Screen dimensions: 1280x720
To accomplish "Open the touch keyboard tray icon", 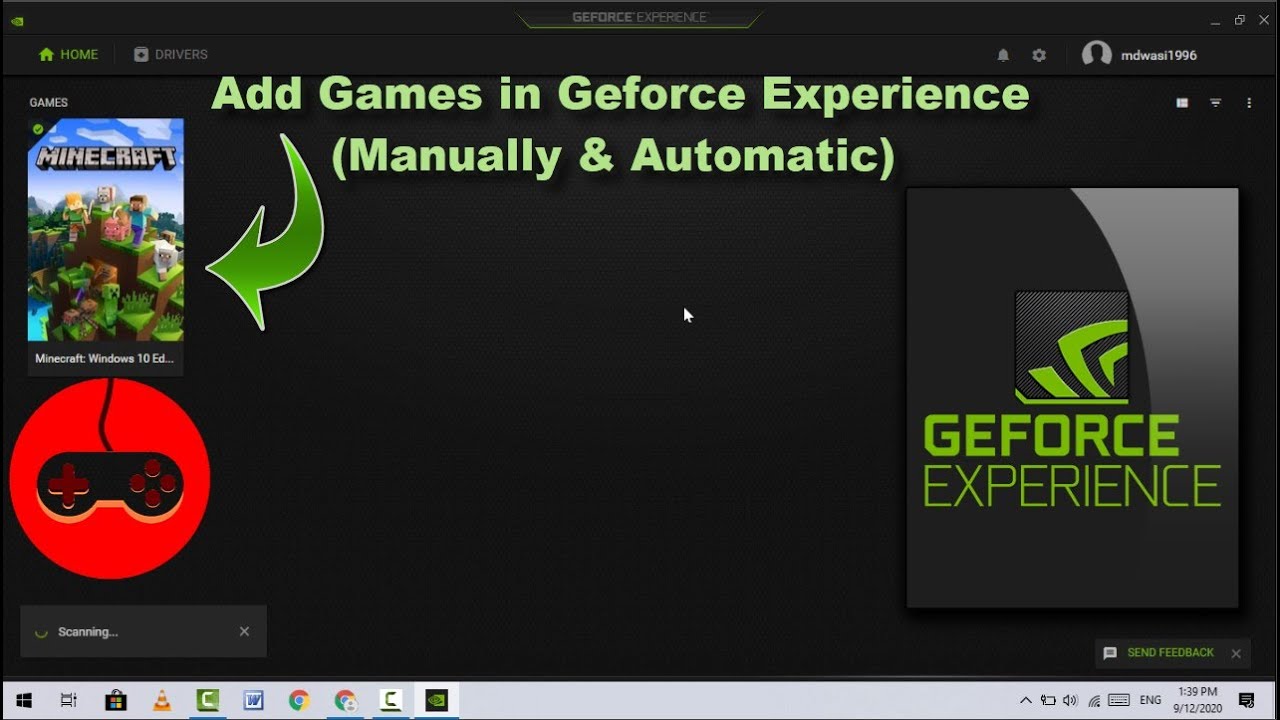I will tap(1119, 700).
